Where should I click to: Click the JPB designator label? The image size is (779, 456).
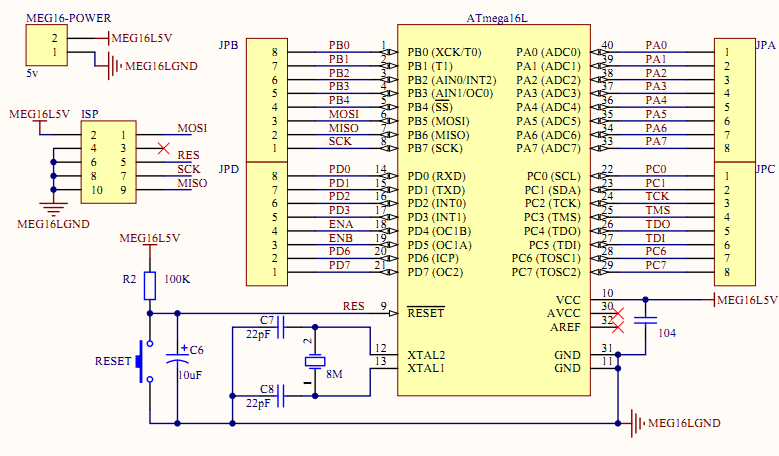[x=229, y=45]
